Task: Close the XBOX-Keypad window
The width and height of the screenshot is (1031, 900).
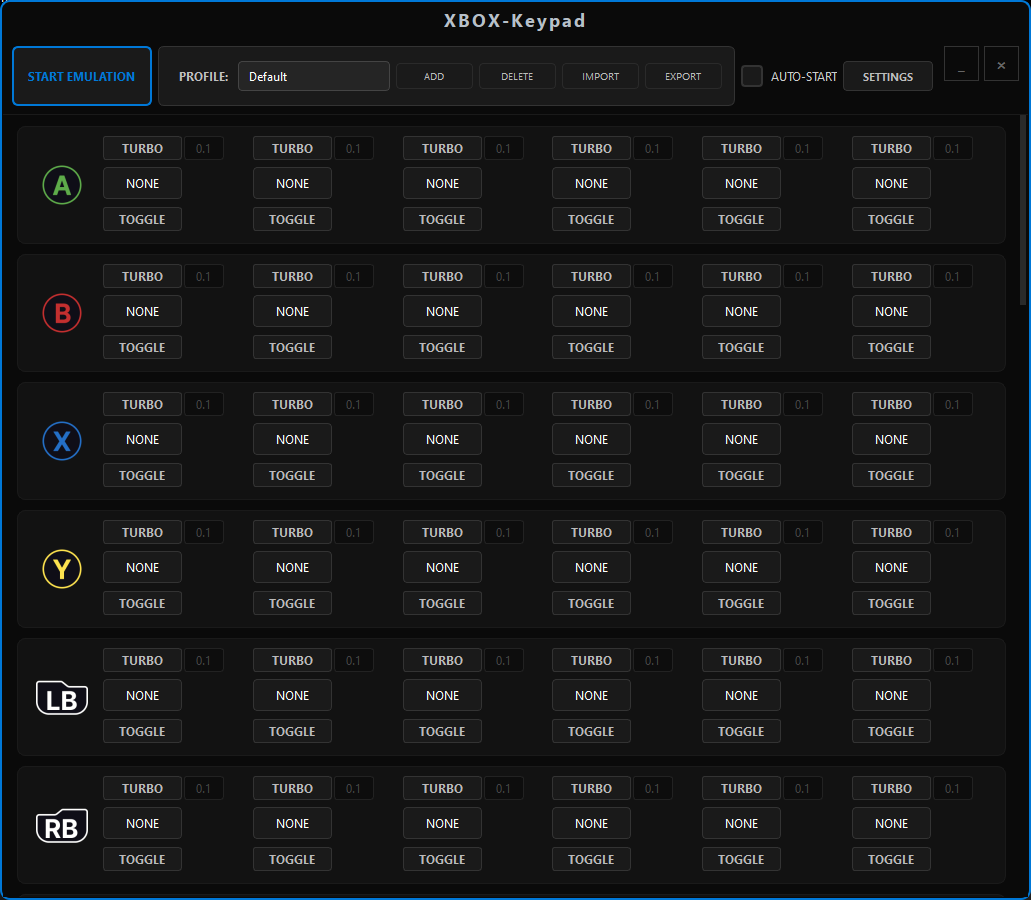Action: coord(1001,64)
